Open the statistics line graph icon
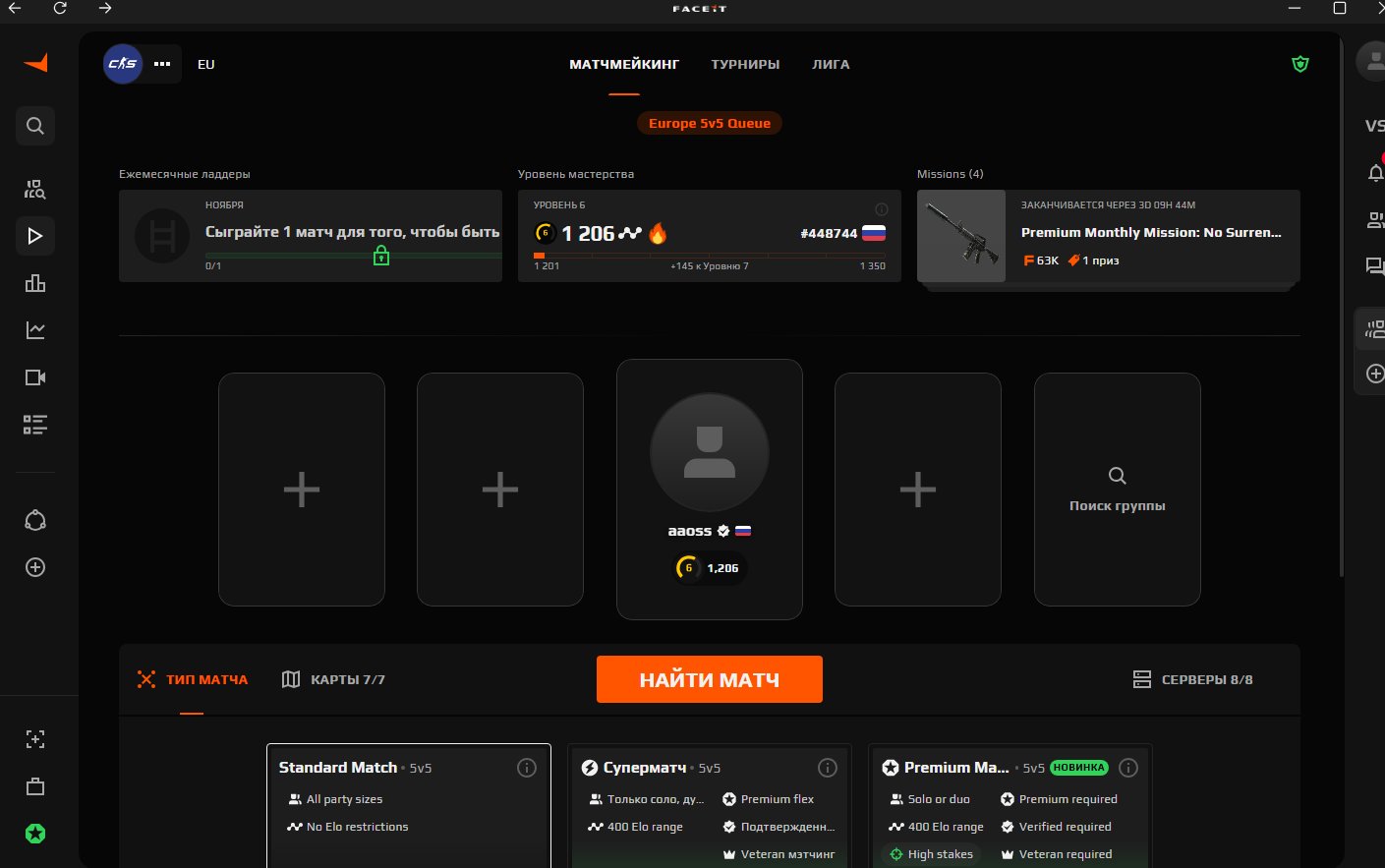Viewport: 1385px width, 868px height. [35, 330]
